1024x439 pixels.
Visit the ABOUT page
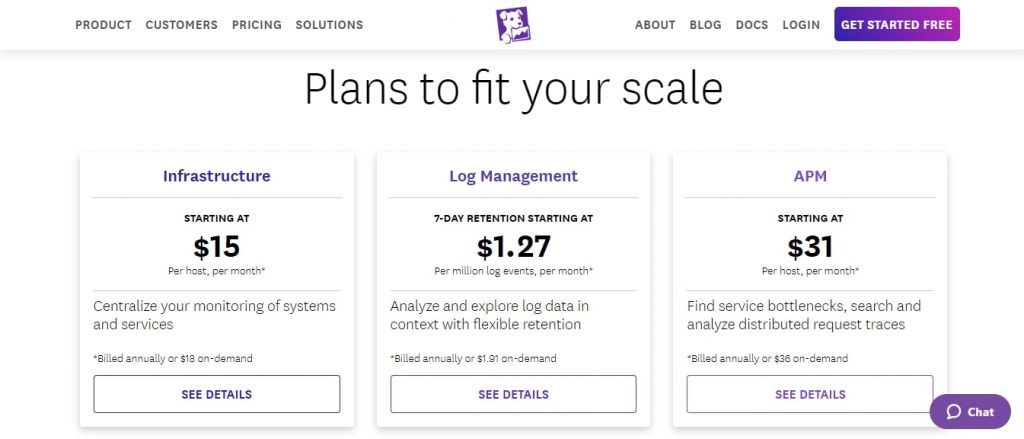point(655,25)
